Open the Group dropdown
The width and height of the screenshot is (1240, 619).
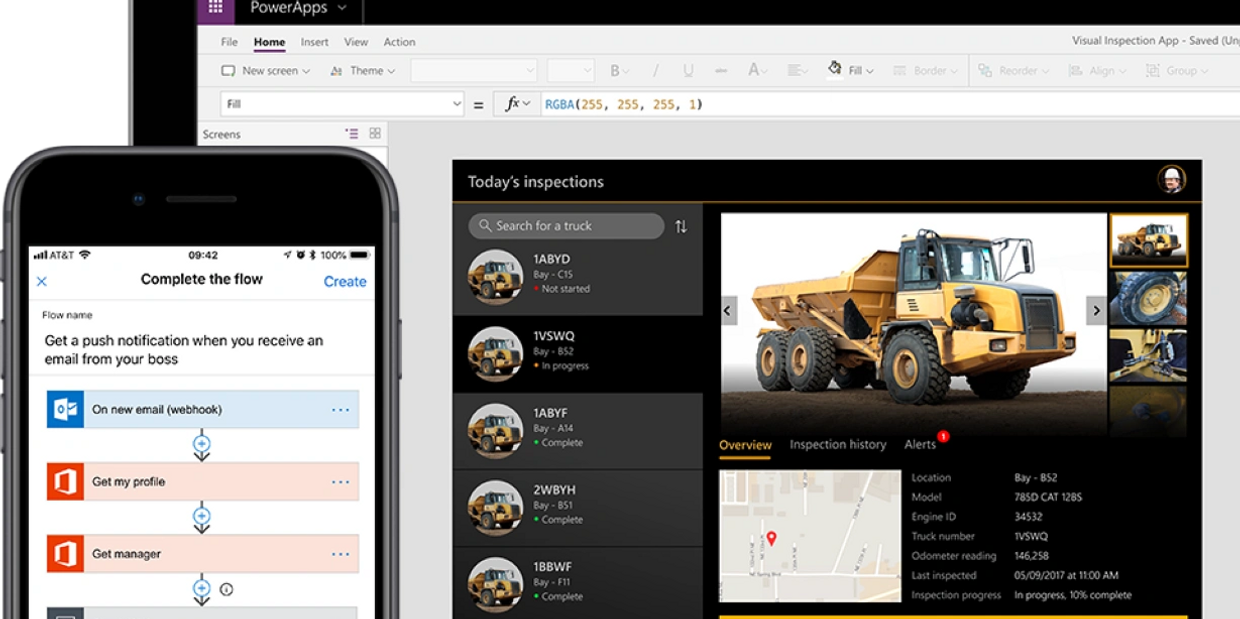tap(1177, 71)
